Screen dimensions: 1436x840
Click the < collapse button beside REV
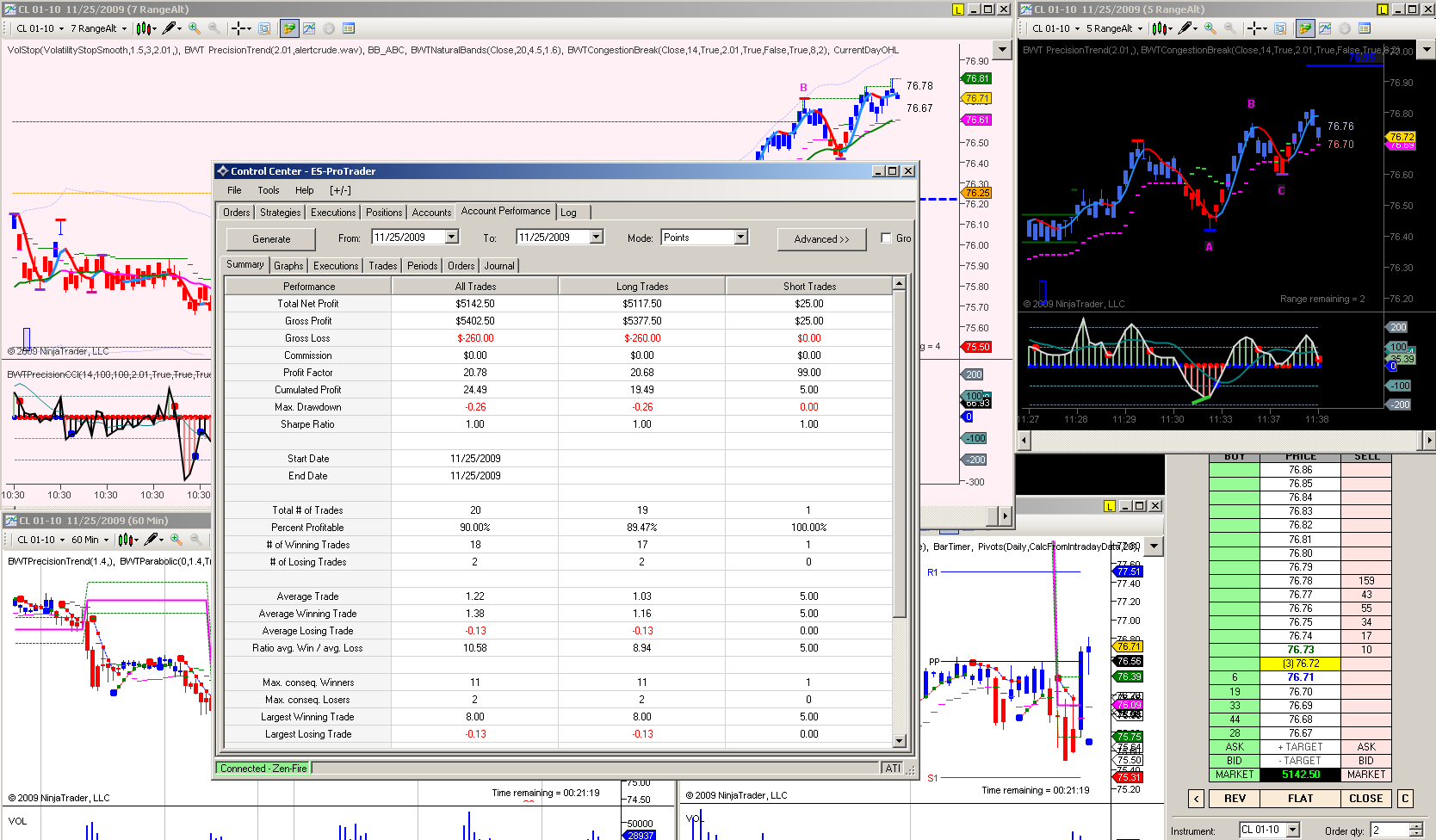point(1197,798)
